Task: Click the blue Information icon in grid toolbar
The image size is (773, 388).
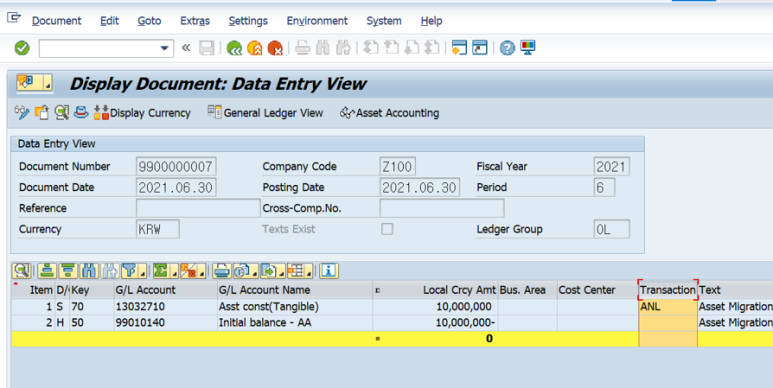Action: tap(329, 271)
